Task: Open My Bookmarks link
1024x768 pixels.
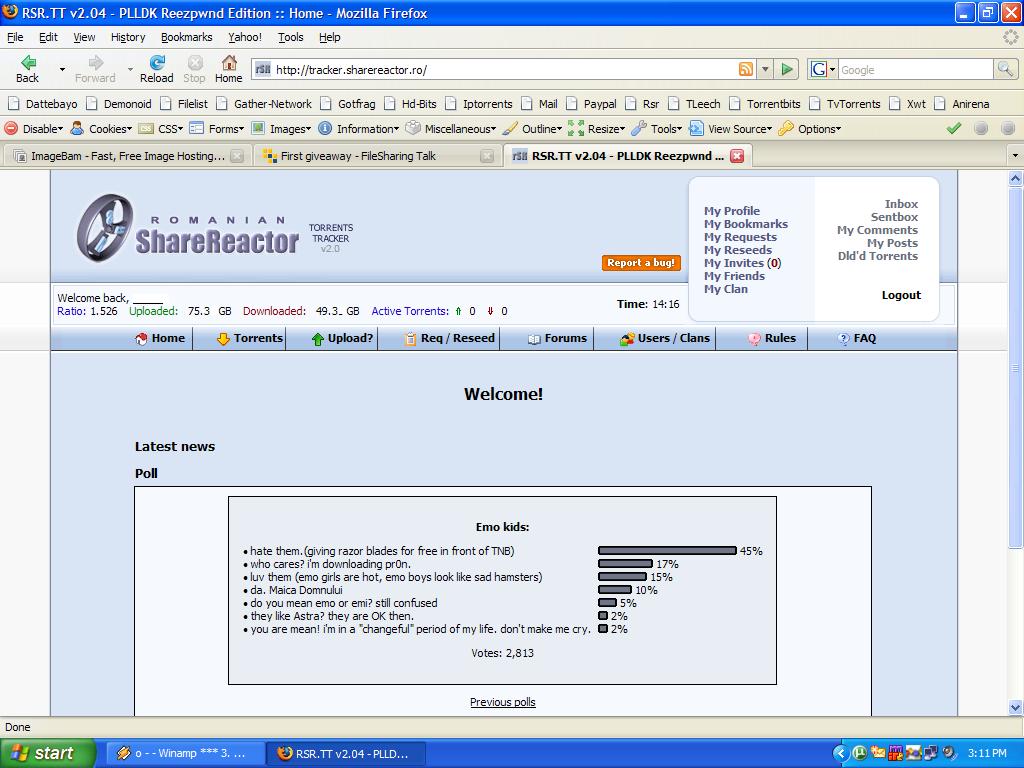Action: [x=746, y=224]
